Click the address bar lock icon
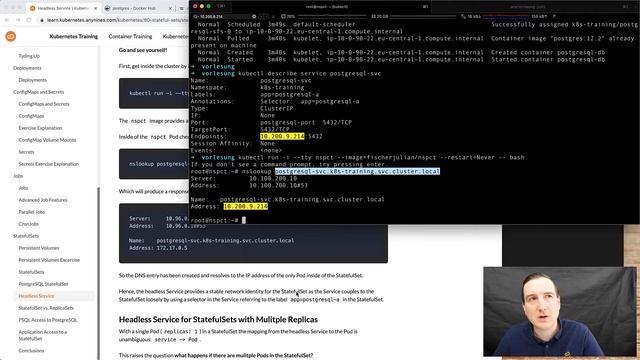 [x=42, y=20]
